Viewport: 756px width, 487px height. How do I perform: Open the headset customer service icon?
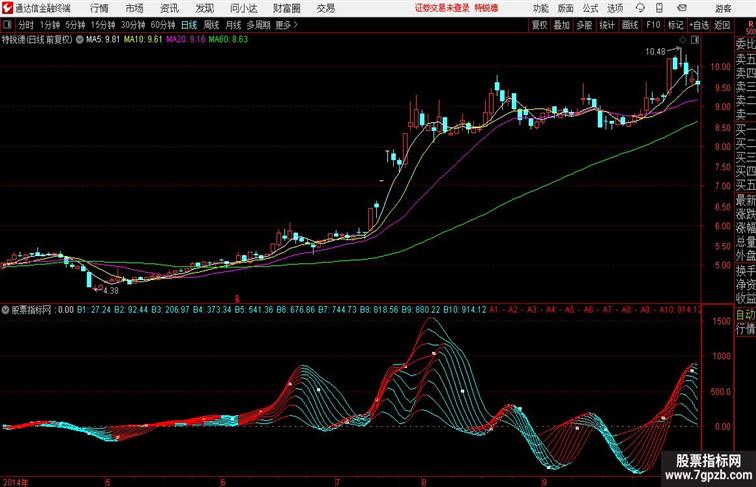[640, 8]
